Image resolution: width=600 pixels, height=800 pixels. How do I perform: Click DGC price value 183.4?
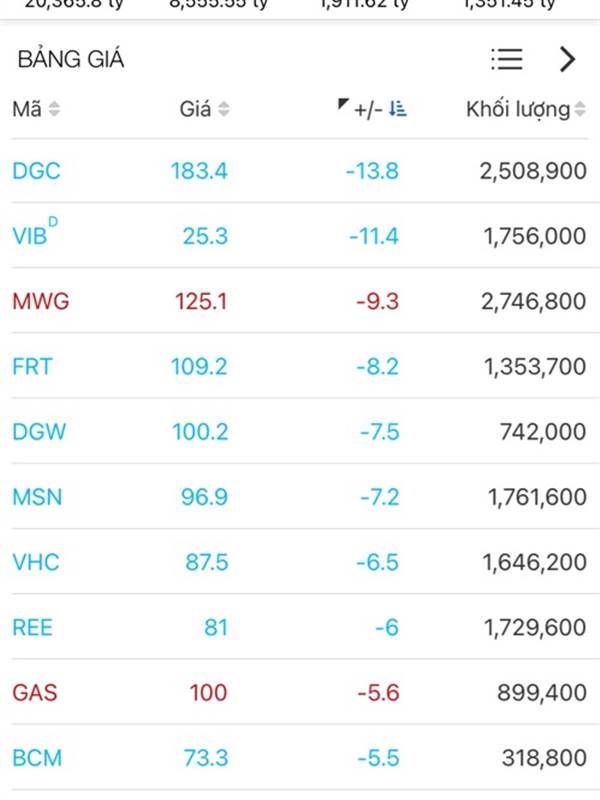[x=199, y=171]
